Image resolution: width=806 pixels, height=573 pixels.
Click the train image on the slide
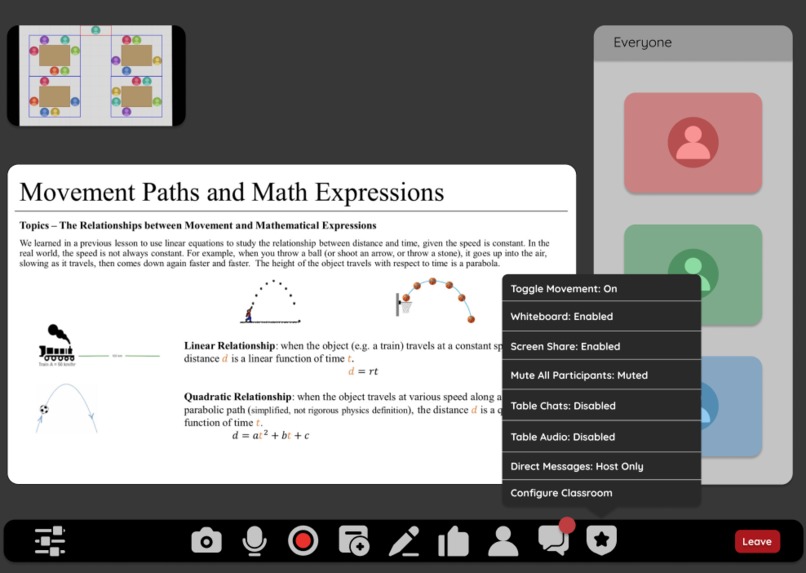[x=57, y=344]
